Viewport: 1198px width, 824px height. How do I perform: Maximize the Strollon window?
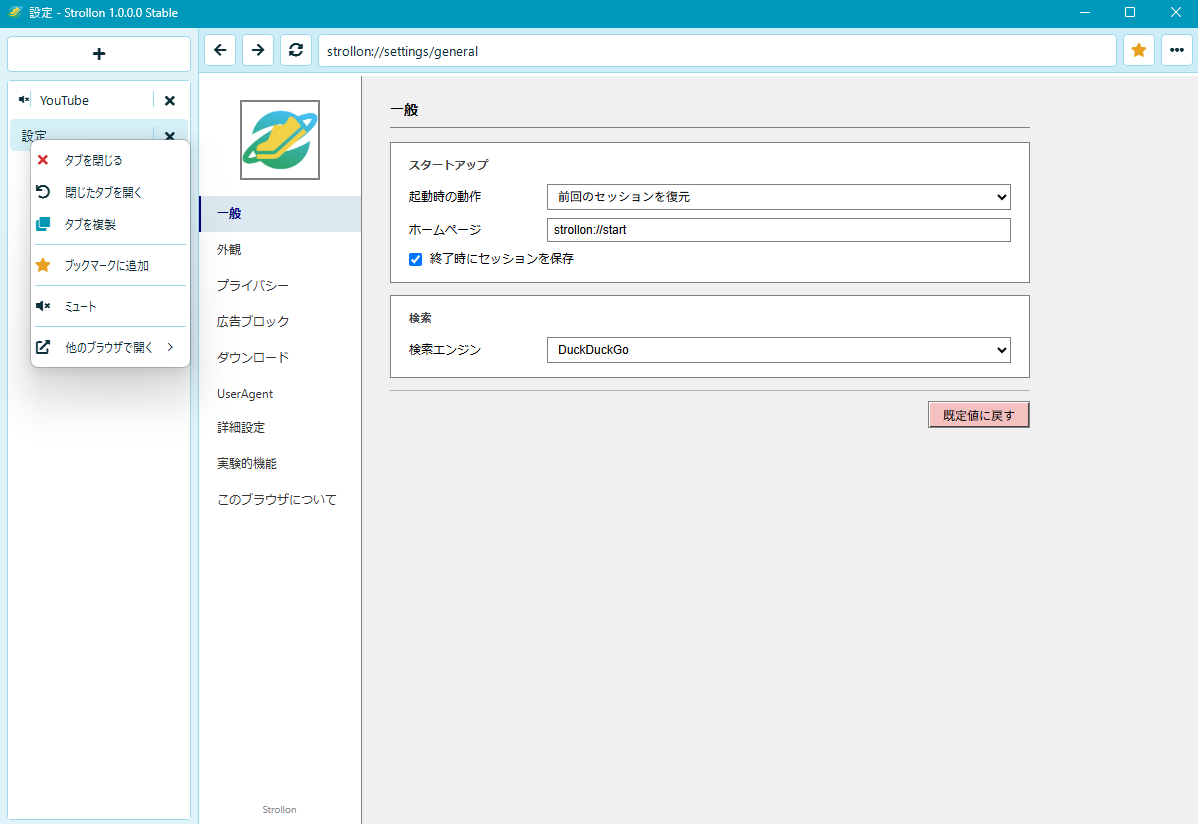1130,12
